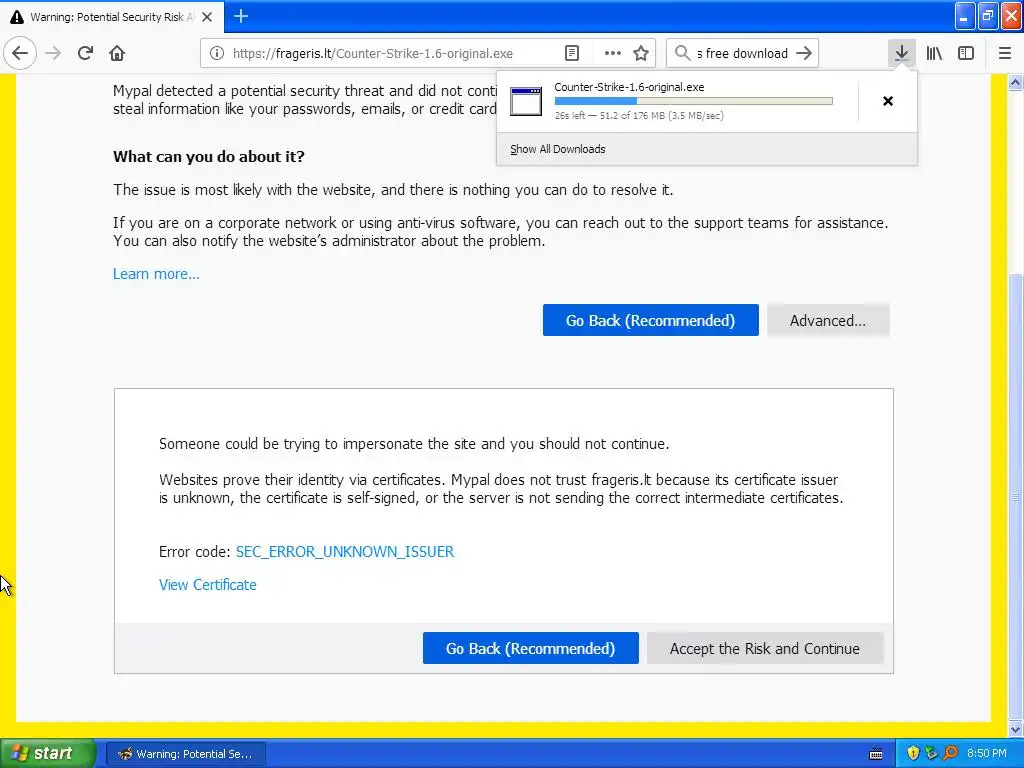Toggle the sidebar icon
The image size is (1024, 768).
point(966,53)
